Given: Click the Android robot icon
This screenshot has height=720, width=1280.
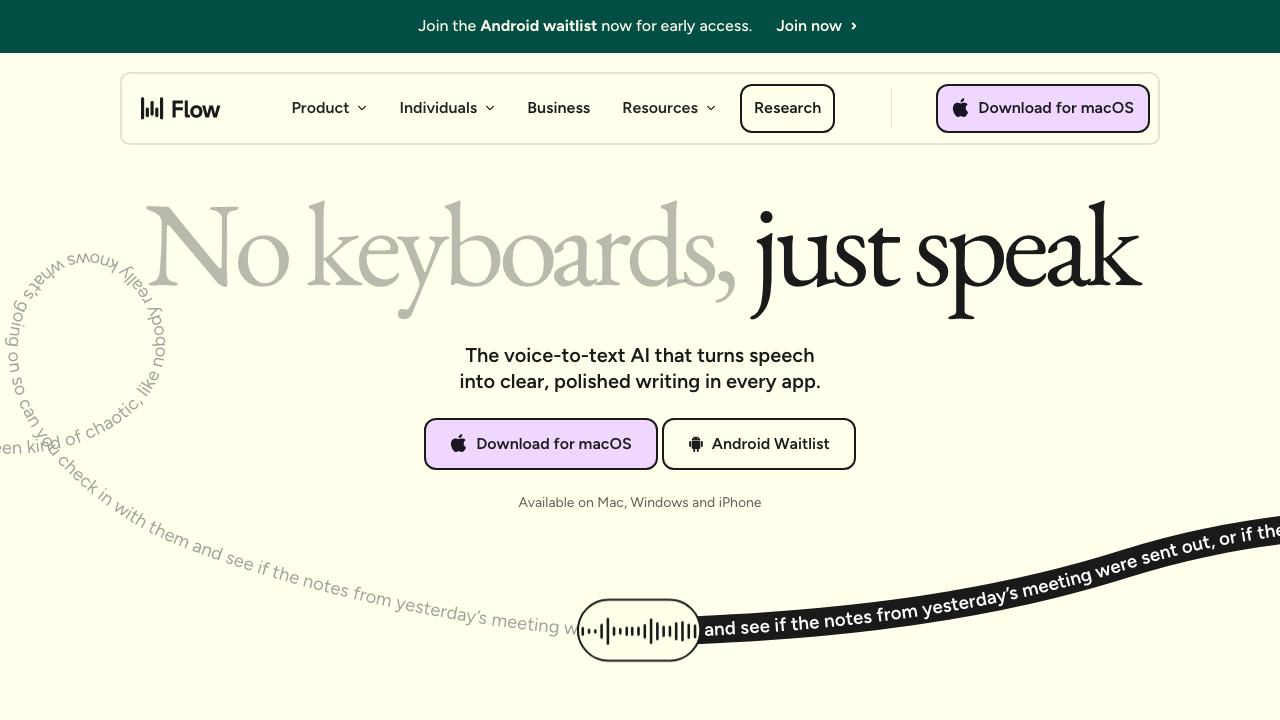Looking at the screenshot, I should pyautogui.click(x=696, y=444).
